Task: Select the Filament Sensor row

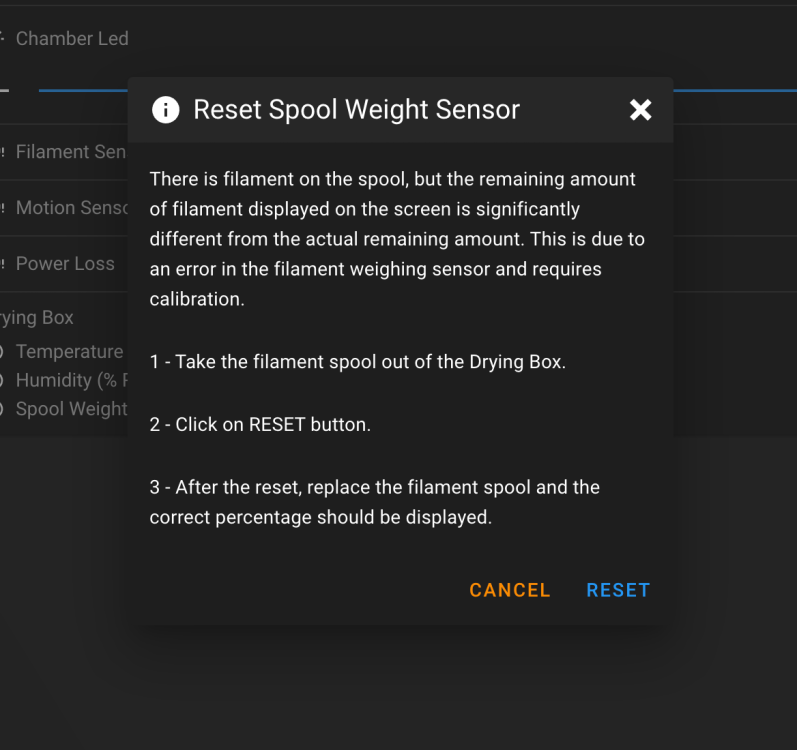Action: click(70, 152)
